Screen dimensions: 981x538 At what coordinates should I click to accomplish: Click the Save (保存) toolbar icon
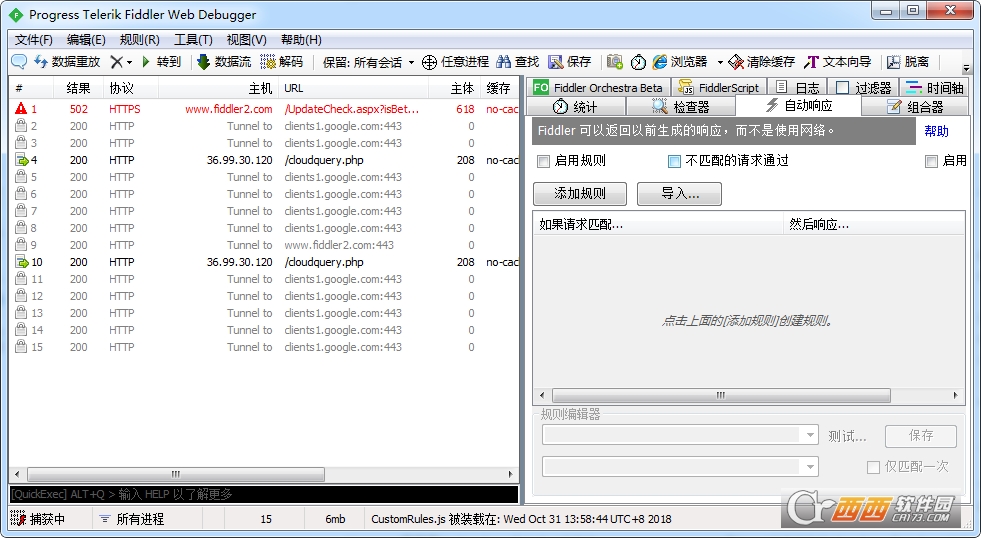click(556, 62)
